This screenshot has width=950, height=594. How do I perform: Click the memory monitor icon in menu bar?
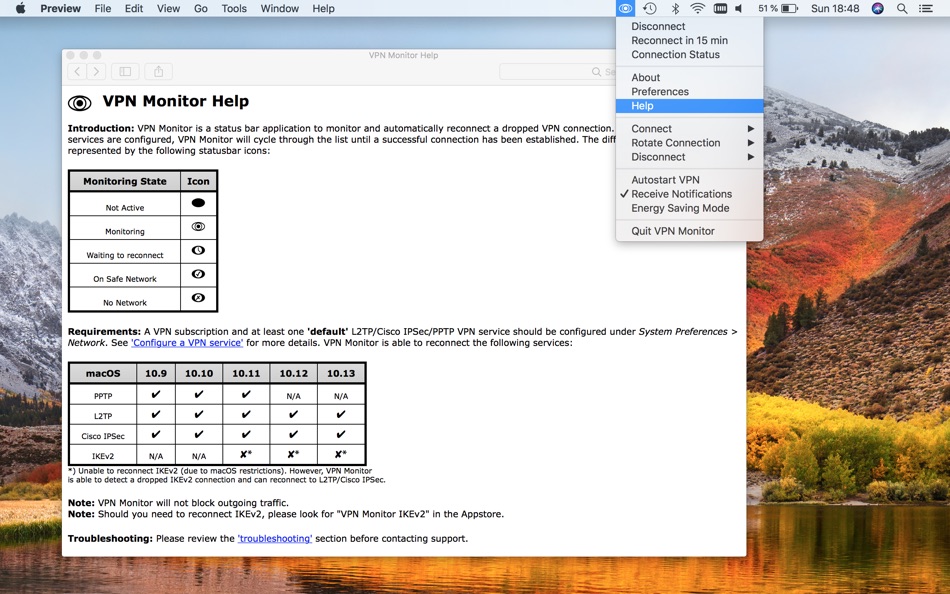click(x=720, y=8)
